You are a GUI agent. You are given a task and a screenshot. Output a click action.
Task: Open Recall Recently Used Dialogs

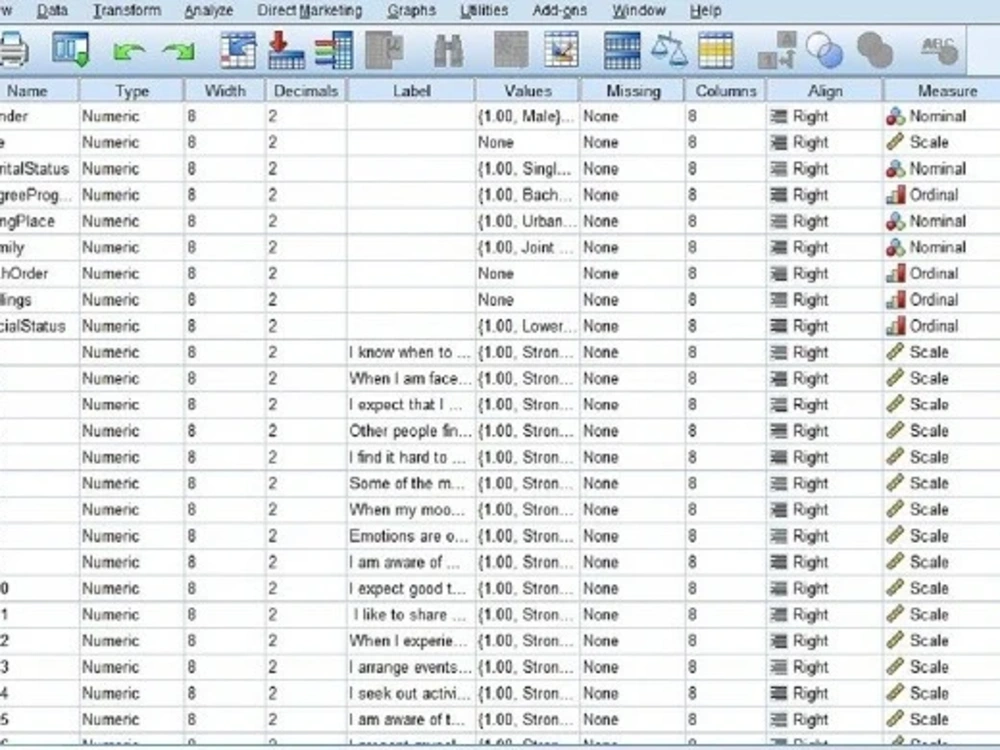(x=68, y=48)
